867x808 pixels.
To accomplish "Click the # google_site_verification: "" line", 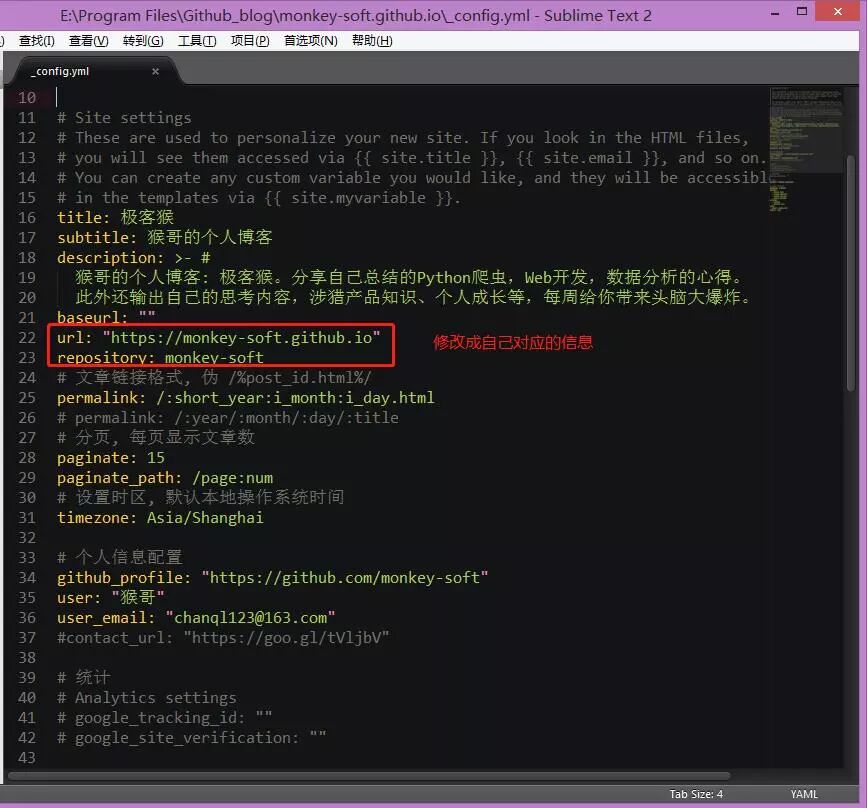I will [192, 738].
